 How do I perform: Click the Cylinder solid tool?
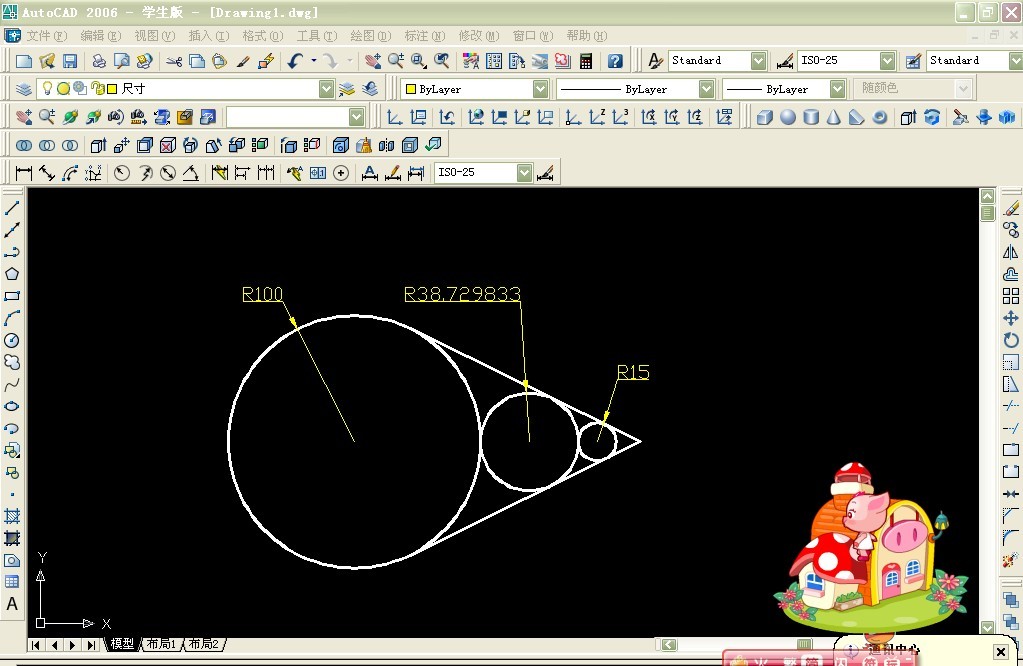pyautogui.click(x=811, y=117)
